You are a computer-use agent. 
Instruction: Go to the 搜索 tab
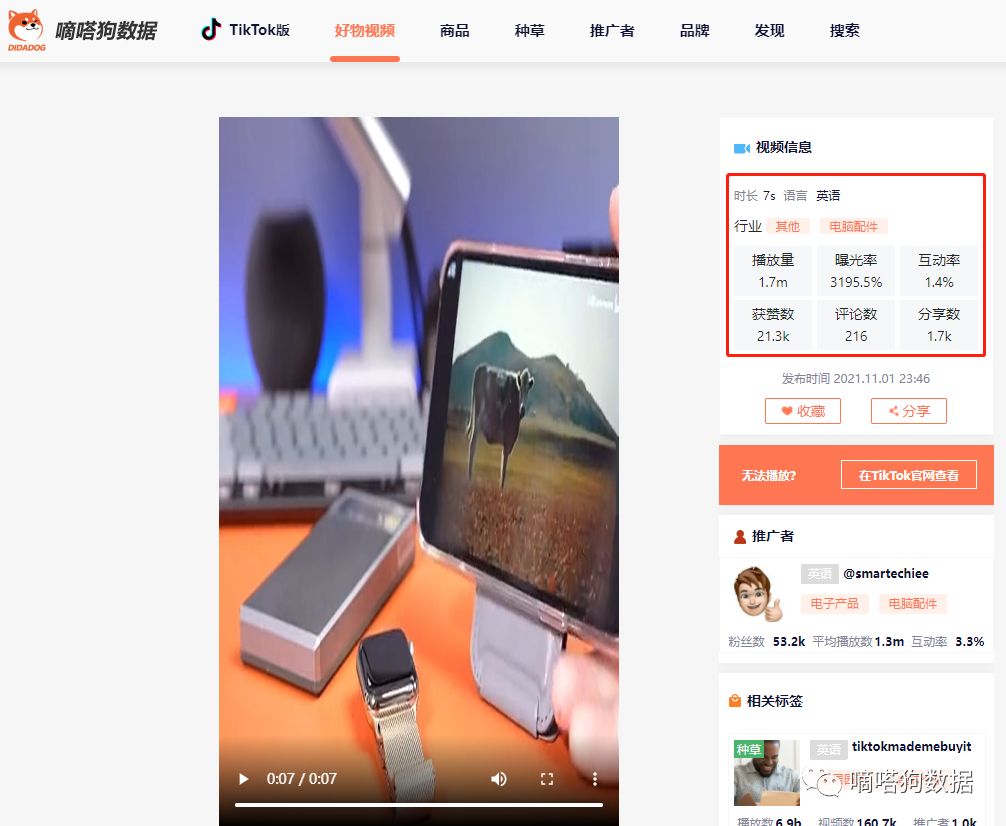pos(844,31)
